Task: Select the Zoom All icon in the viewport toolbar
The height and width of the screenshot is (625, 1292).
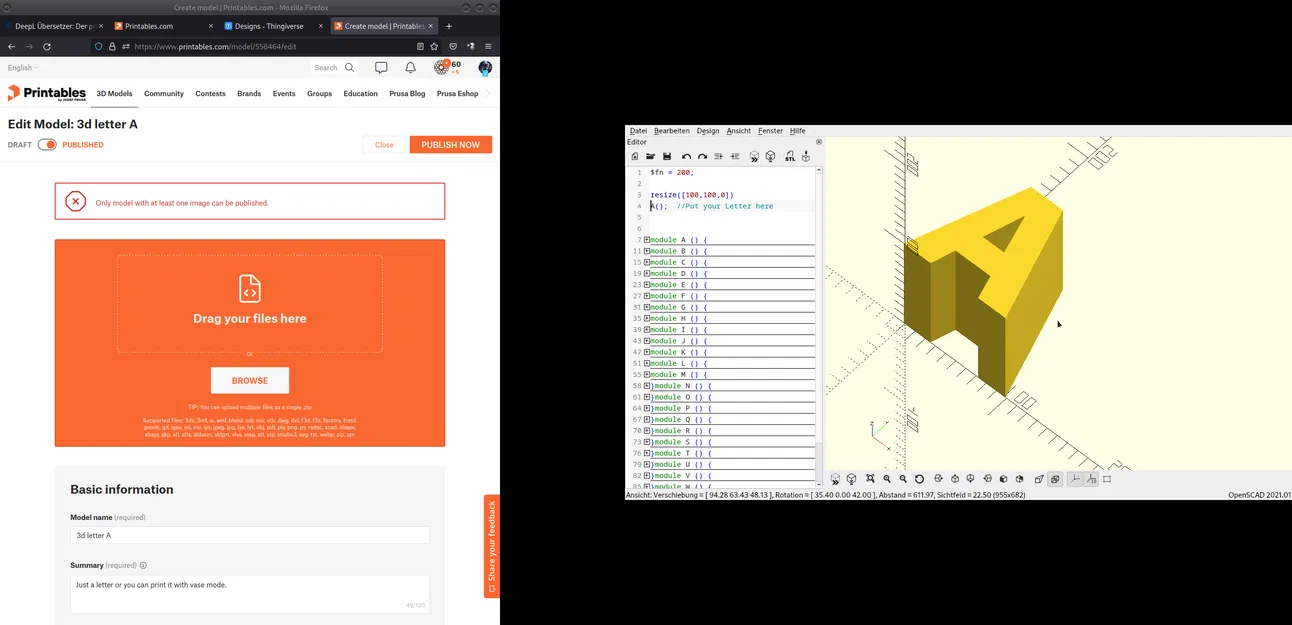Action: point(870,479)
